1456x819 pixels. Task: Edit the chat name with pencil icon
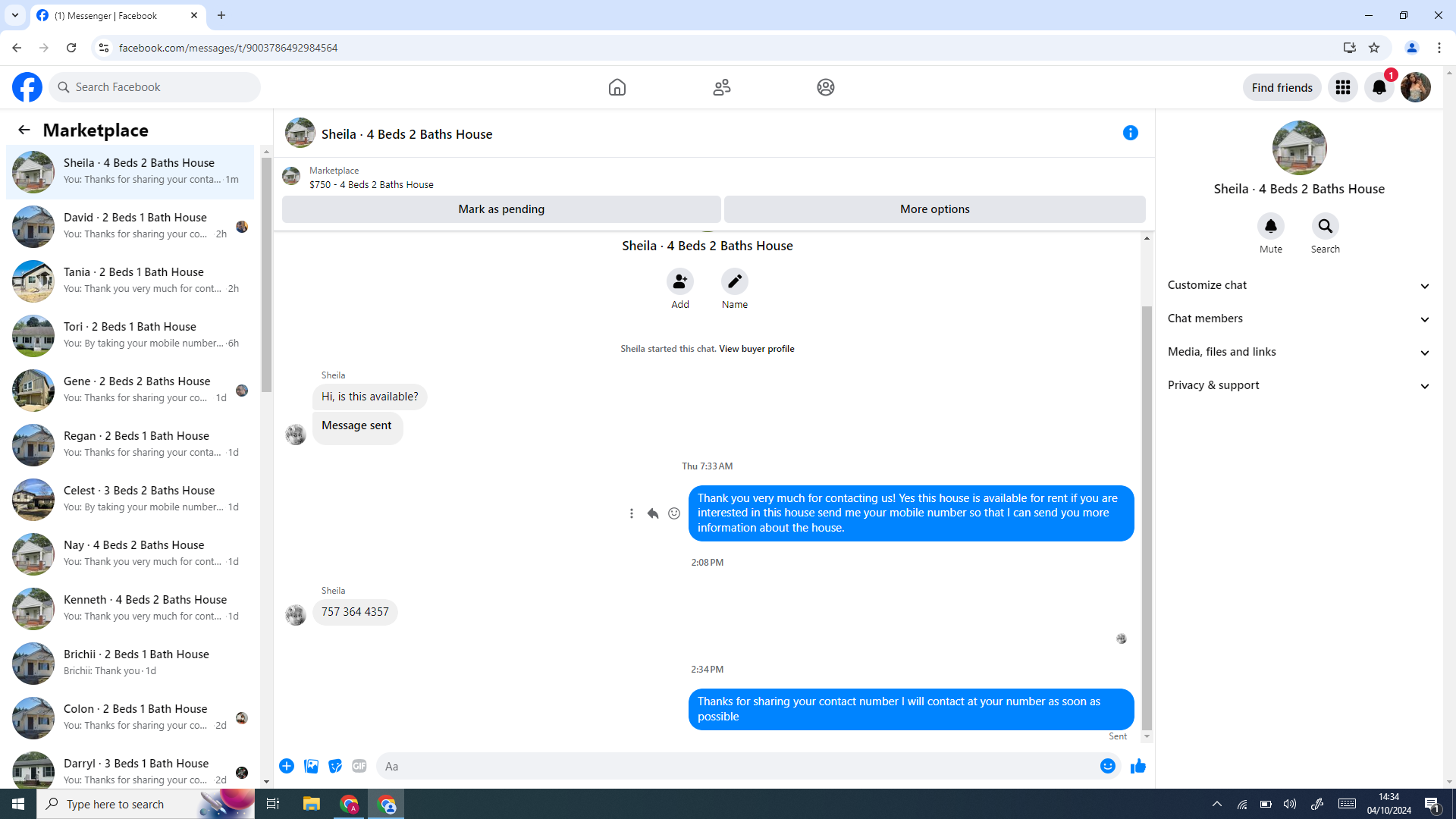(735, 281)
